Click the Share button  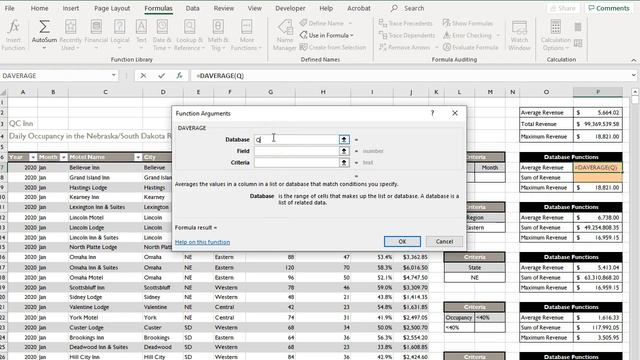pos(563,8)
